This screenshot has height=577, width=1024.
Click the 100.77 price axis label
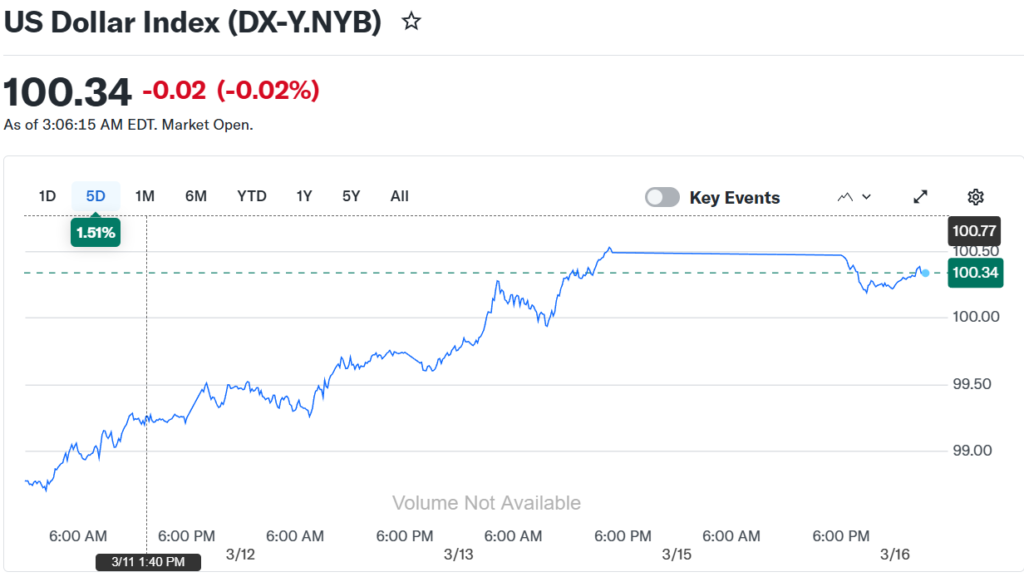[x=975, y=232]
